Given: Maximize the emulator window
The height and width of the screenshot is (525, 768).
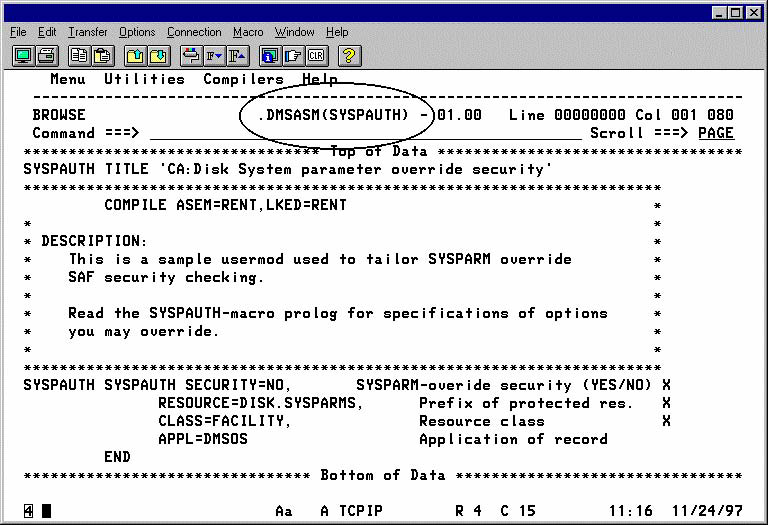Looking at the screenshot, I should click(735, 13).
